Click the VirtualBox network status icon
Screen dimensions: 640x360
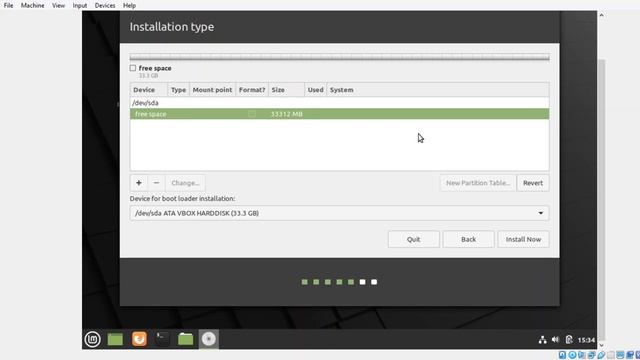(591, 355)
